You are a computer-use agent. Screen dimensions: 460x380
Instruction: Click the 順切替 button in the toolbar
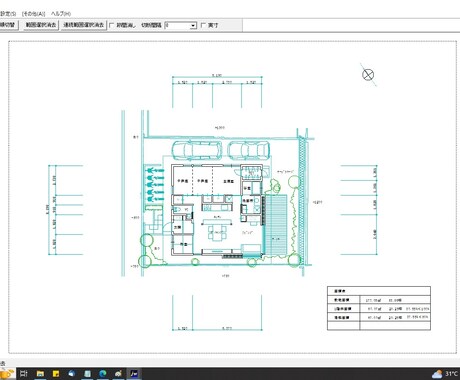(x=8, y=25)
